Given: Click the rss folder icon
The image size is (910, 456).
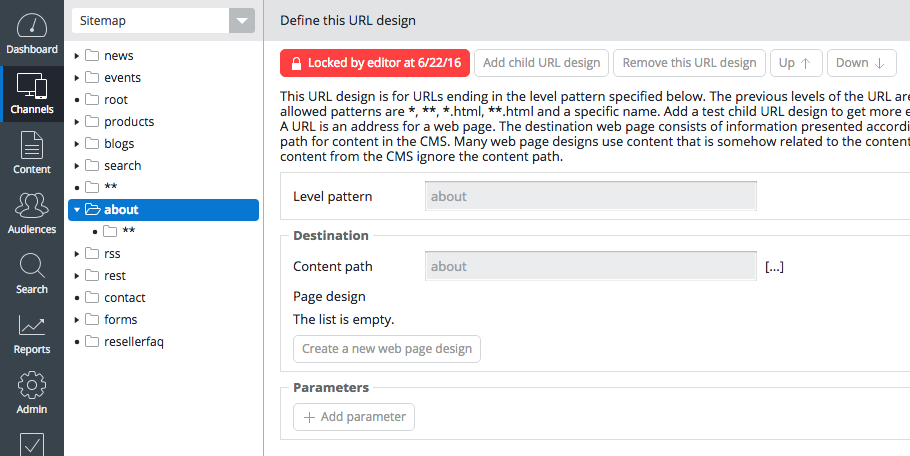Looking at the screenshot, I should [92, 254].
